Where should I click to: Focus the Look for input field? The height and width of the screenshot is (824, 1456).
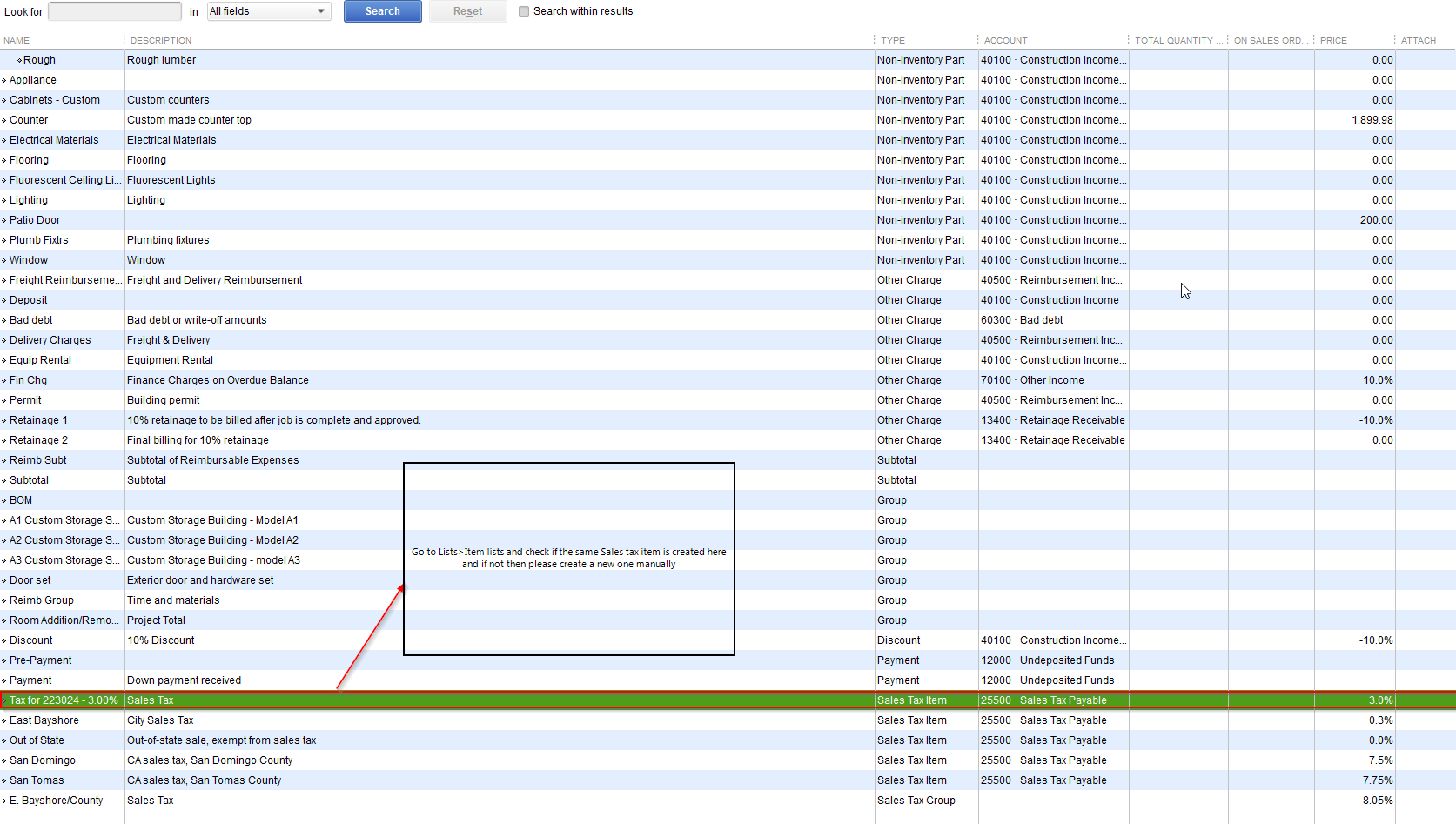pos(115,11)
